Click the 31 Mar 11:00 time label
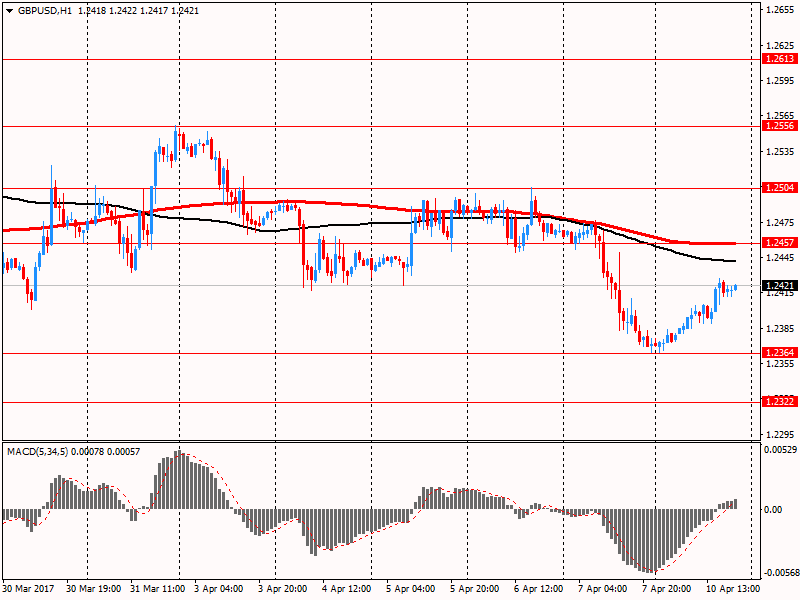Viewport: 800px width, 600px height. pos(157,589)
